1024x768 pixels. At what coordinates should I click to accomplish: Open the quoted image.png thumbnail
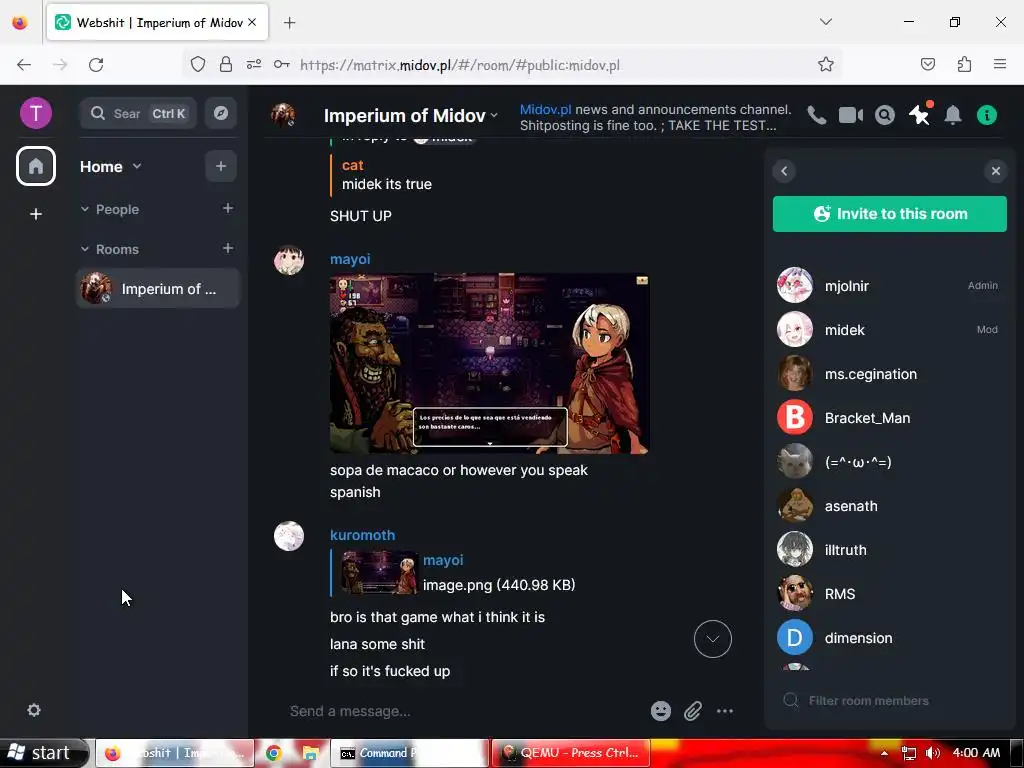379,573
